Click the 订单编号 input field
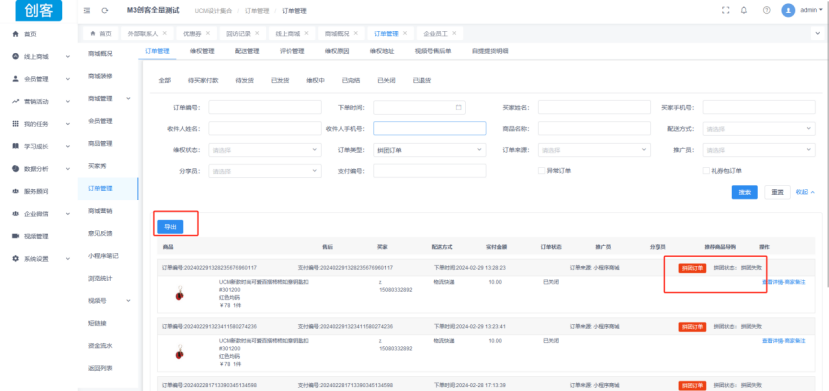The image size is (829, 391). (265, 107)
